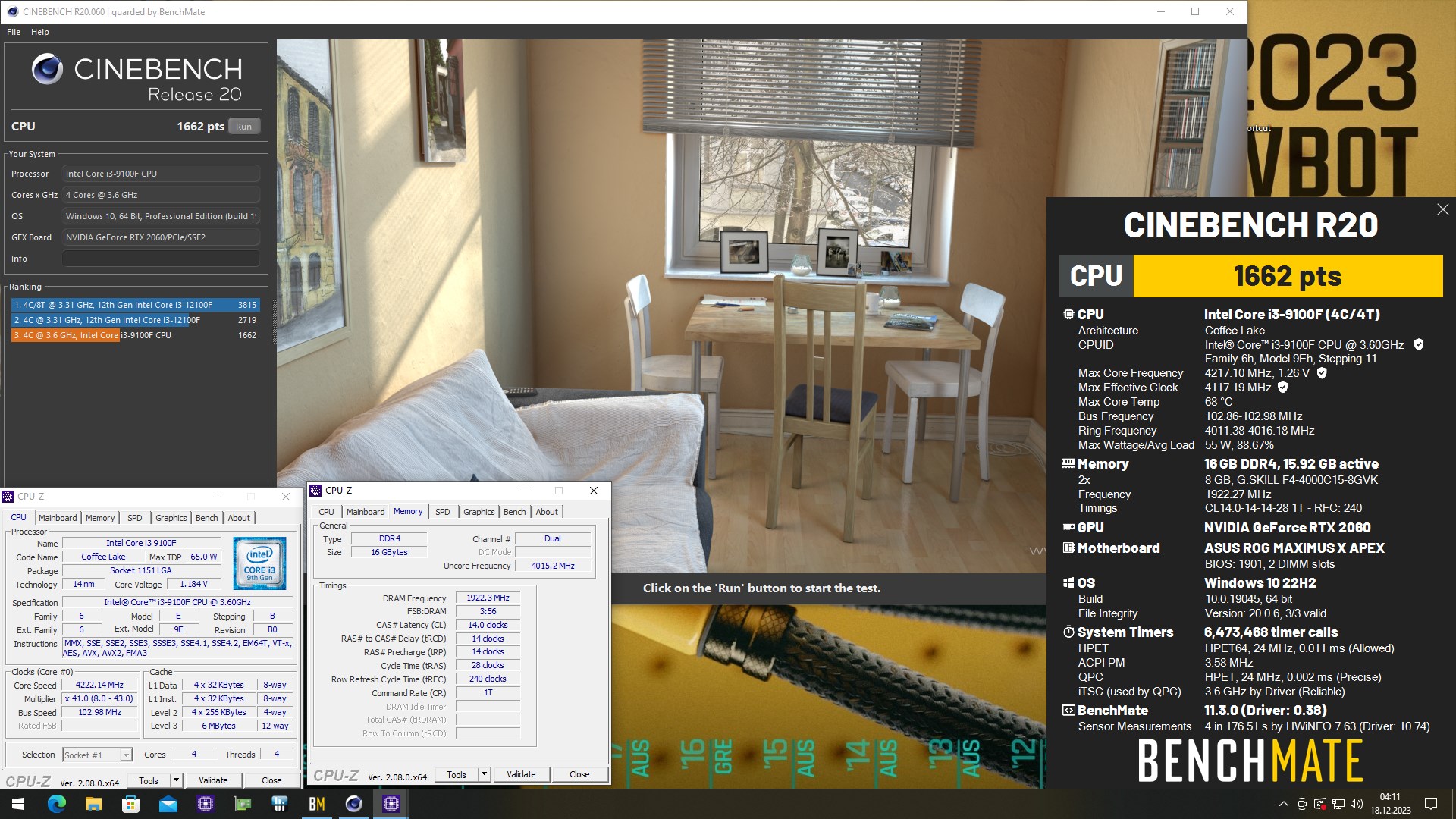Click Tools button in right CPU-Z window
The width and height of the screenshot is (1456, 819).
point(457,774)
